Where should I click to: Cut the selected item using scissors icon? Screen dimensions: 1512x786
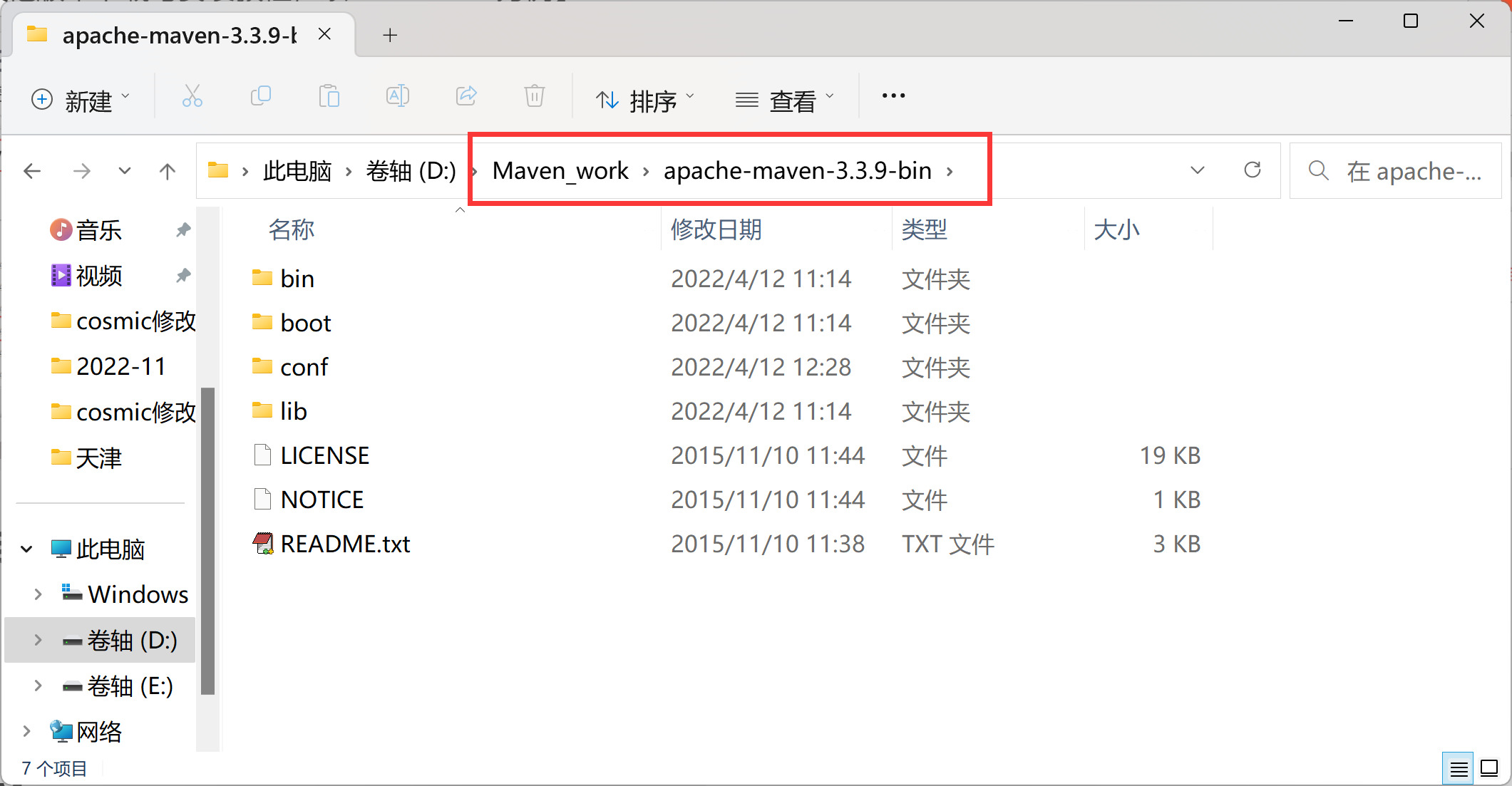point(191,95)
